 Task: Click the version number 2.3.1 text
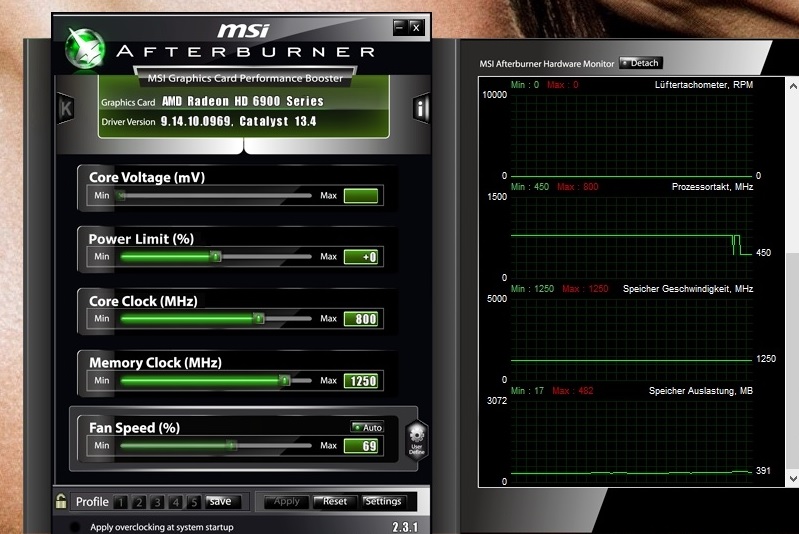pyautogui.click(x=405, y=527)
